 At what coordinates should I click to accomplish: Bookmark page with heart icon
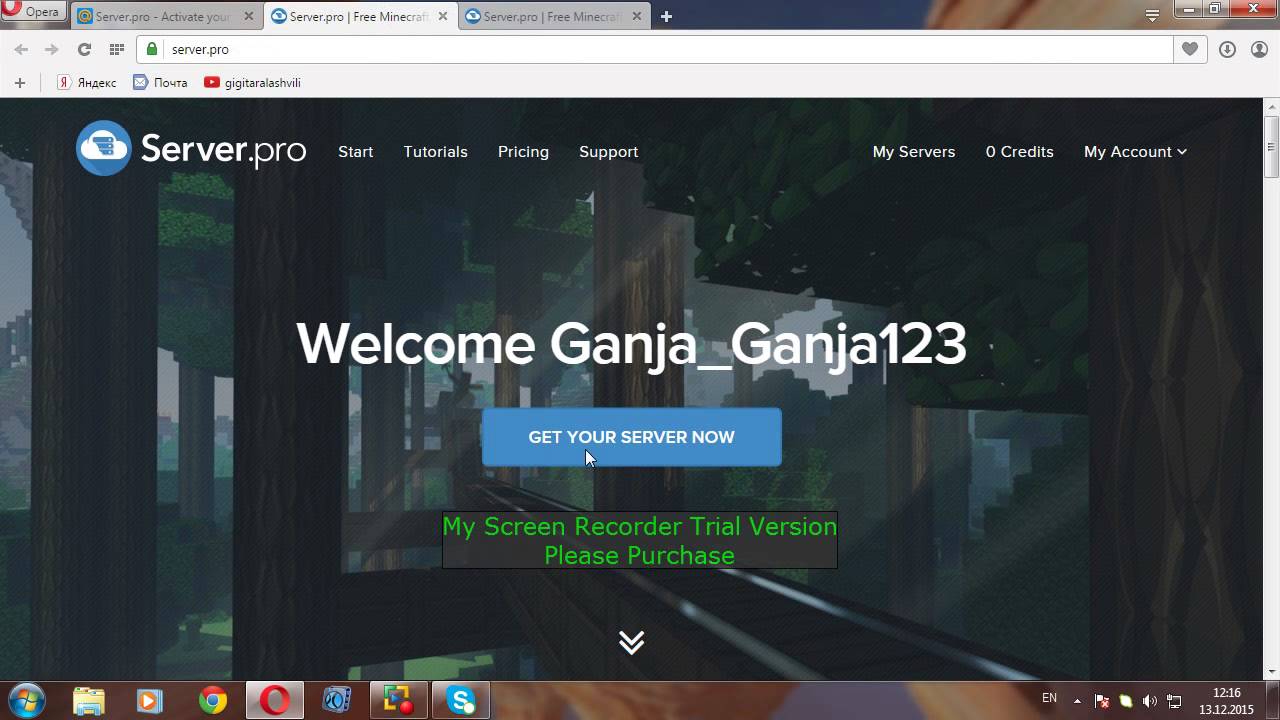pos(1190,49)
